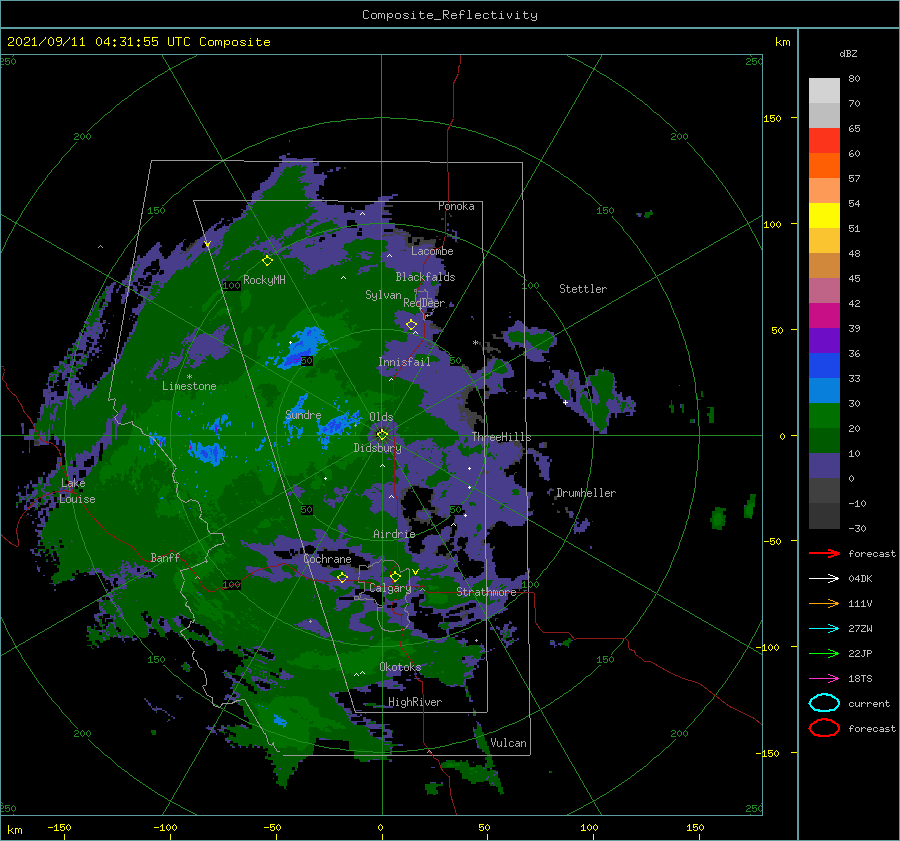The height and width of the screenshot is (841, 900).
Task: Select the blue 33-36 dBZ color swatch
Action: 824,366
